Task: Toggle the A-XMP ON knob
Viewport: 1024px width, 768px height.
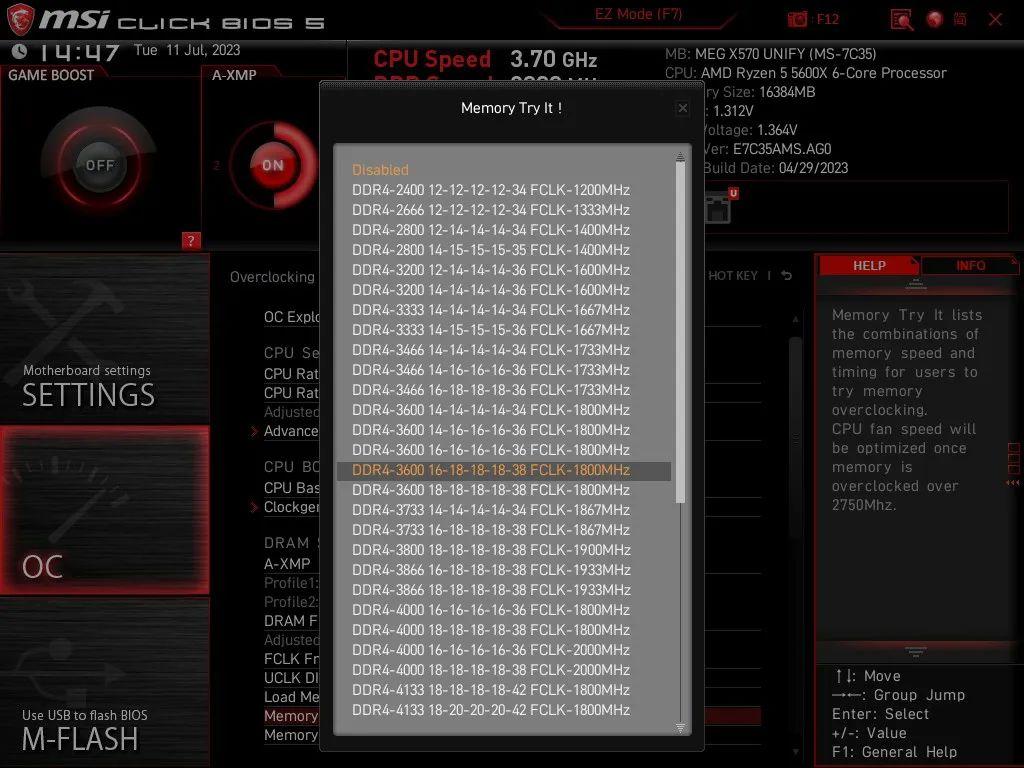Action: (273, 165)
